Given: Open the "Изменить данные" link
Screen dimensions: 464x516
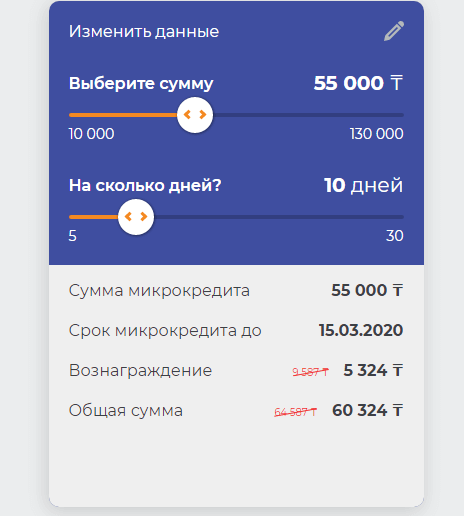Looking at the screenshot, I should (144, 32).
